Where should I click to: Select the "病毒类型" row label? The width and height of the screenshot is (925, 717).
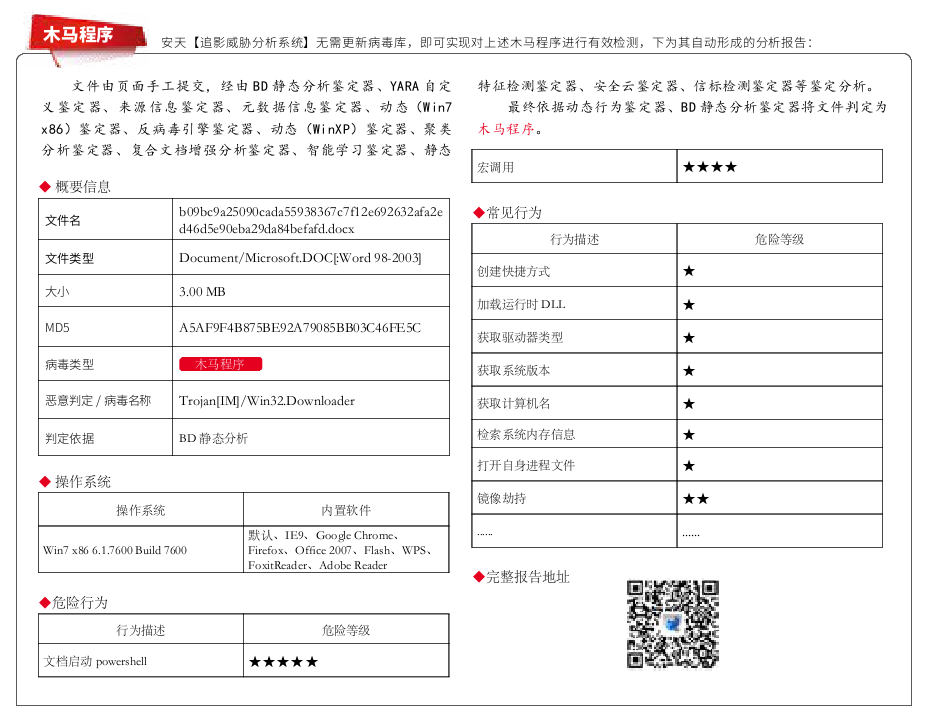tap(70, 365)
